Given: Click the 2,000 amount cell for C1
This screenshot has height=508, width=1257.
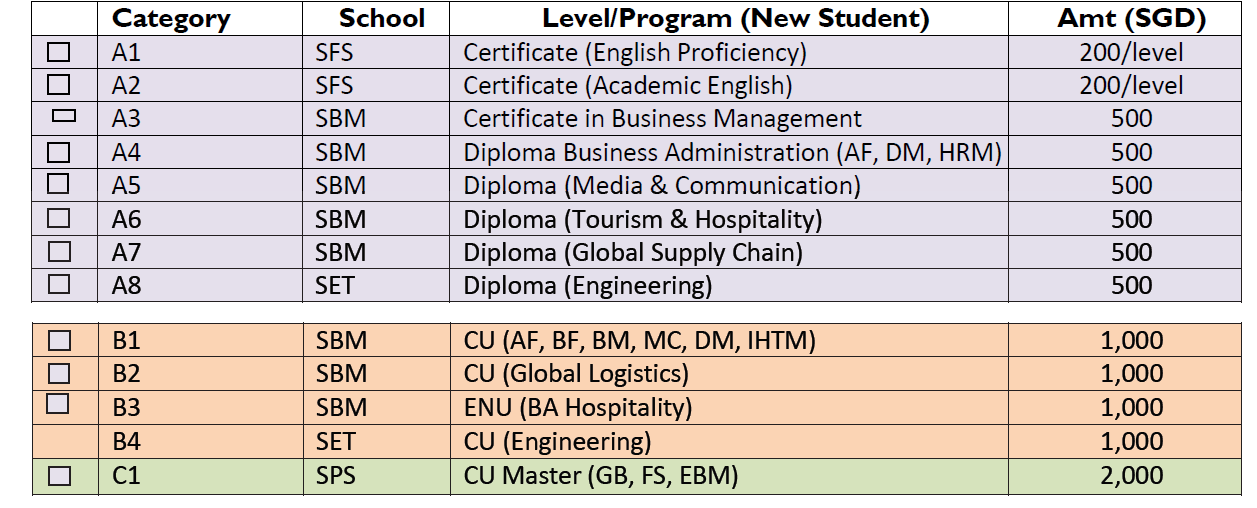Looking at the screenshot, I should (x=1132, y=475).
